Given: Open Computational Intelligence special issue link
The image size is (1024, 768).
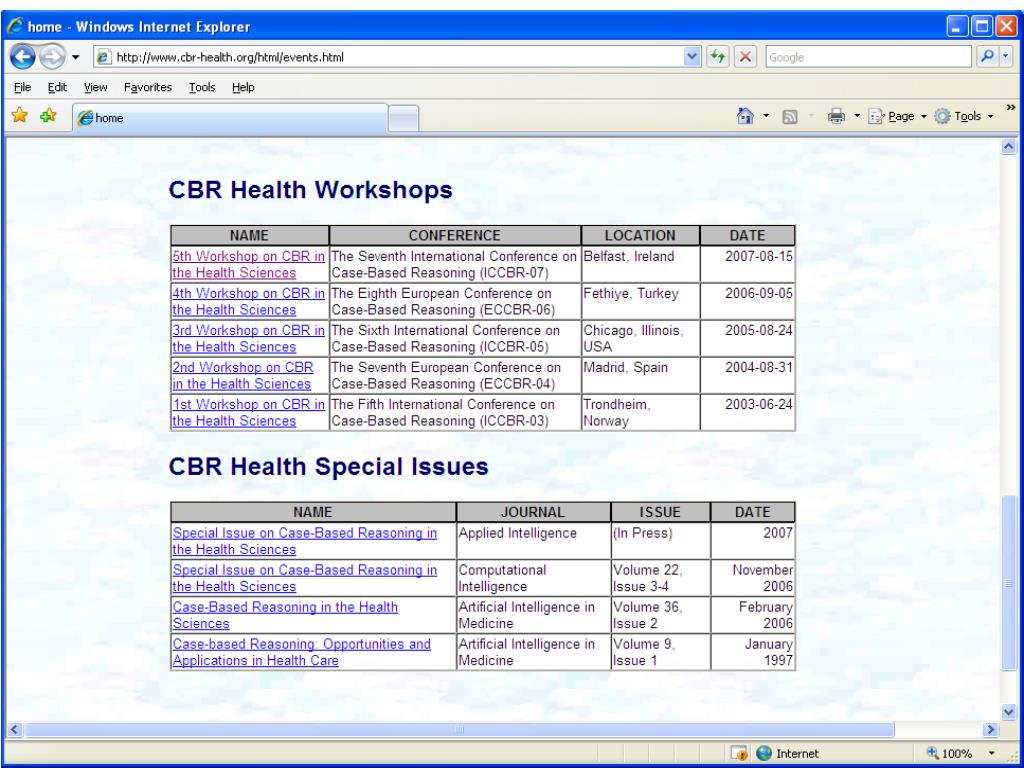Looking at the screenshot, I should [x=304, y=578].
